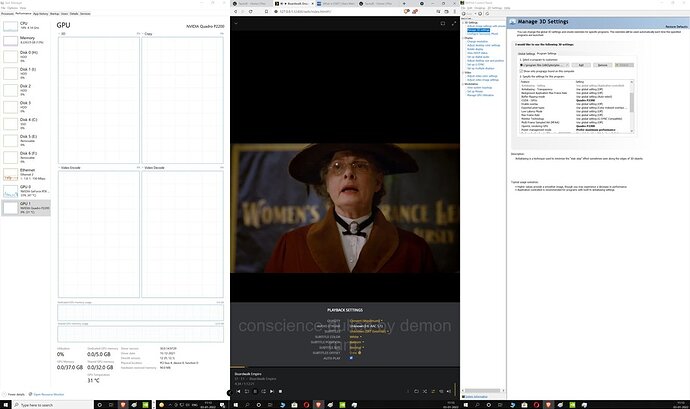
Task: Collapse the Display tree node
Action: pos(463,38)
